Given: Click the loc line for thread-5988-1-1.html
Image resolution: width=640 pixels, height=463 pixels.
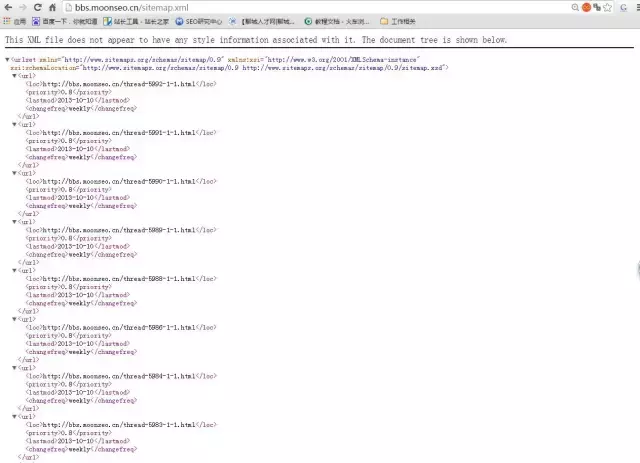Looking at the screenshot, I should click(x=121, y=278).
